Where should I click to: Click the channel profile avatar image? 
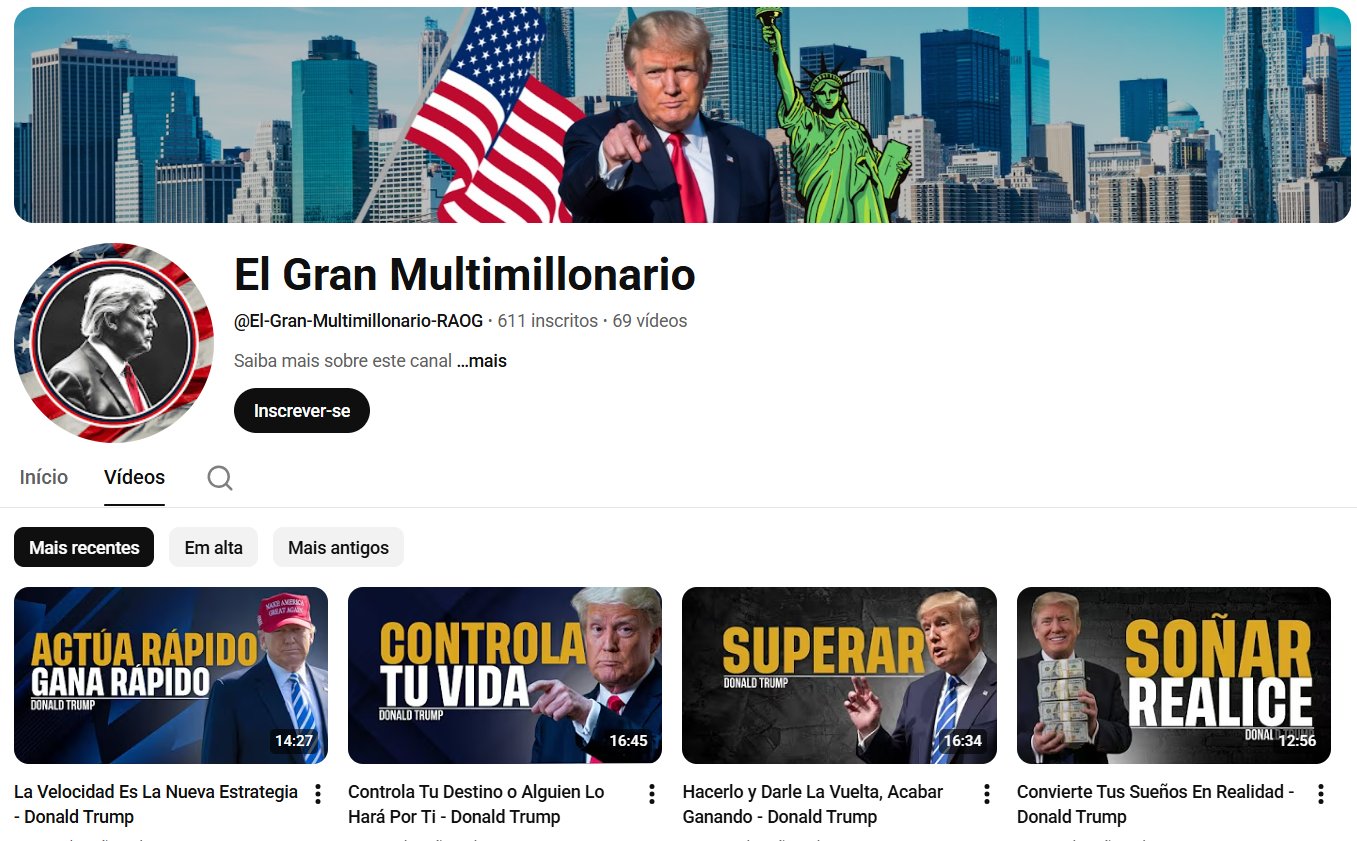(114, 343)
